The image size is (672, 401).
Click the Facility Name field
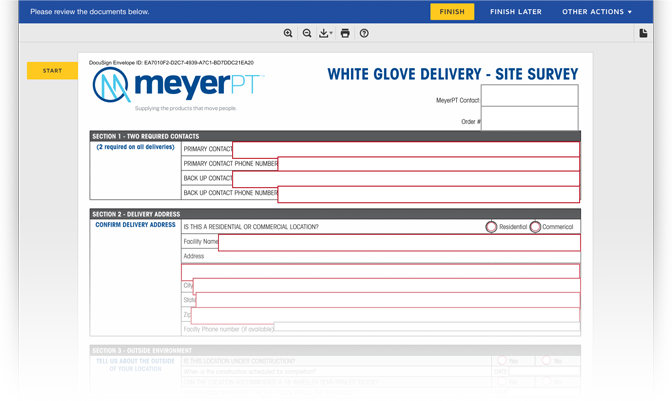[399, 242]
